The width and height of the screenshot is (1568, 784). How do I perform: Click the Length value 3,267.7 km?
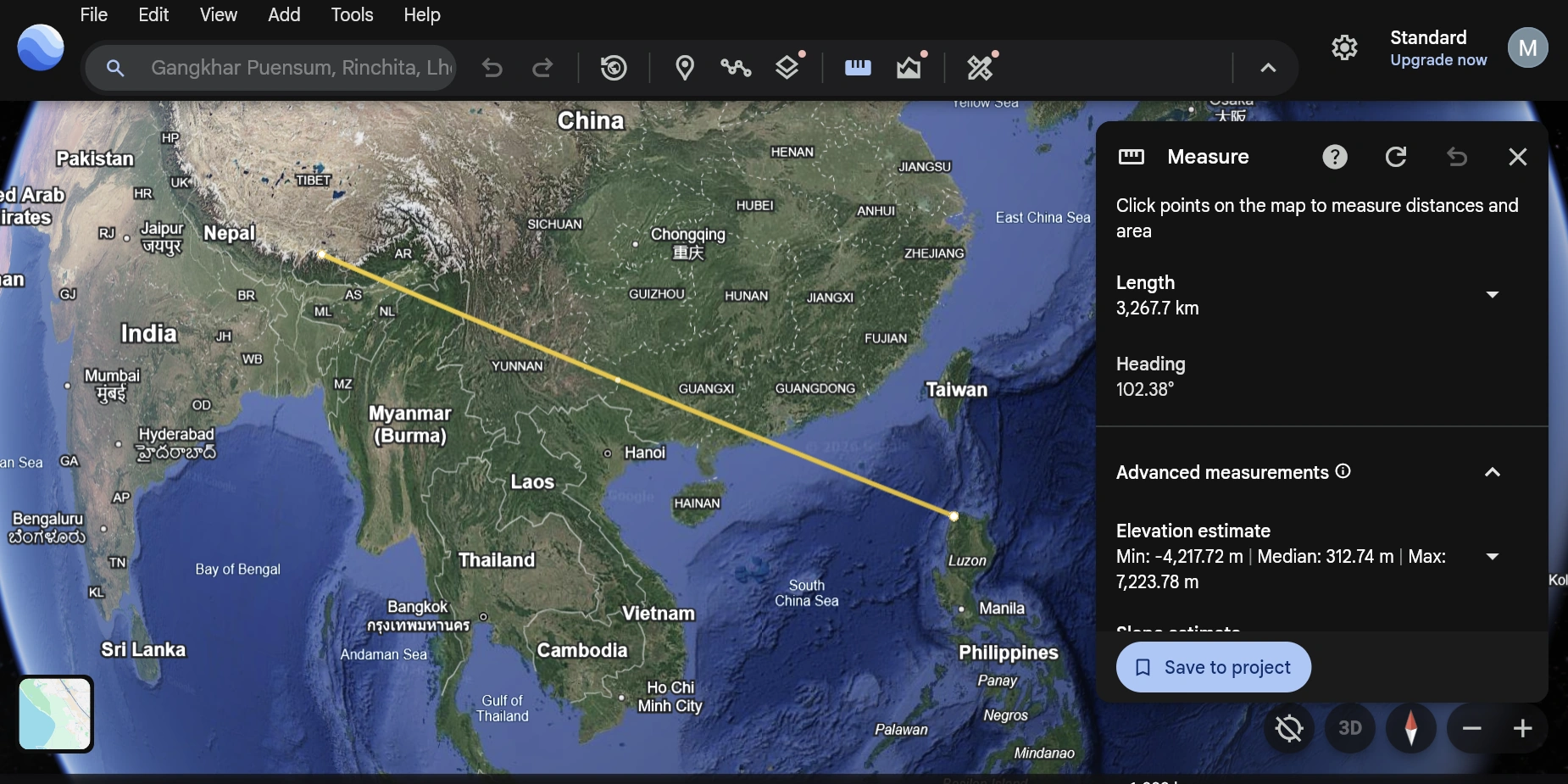pos(1157,309)
